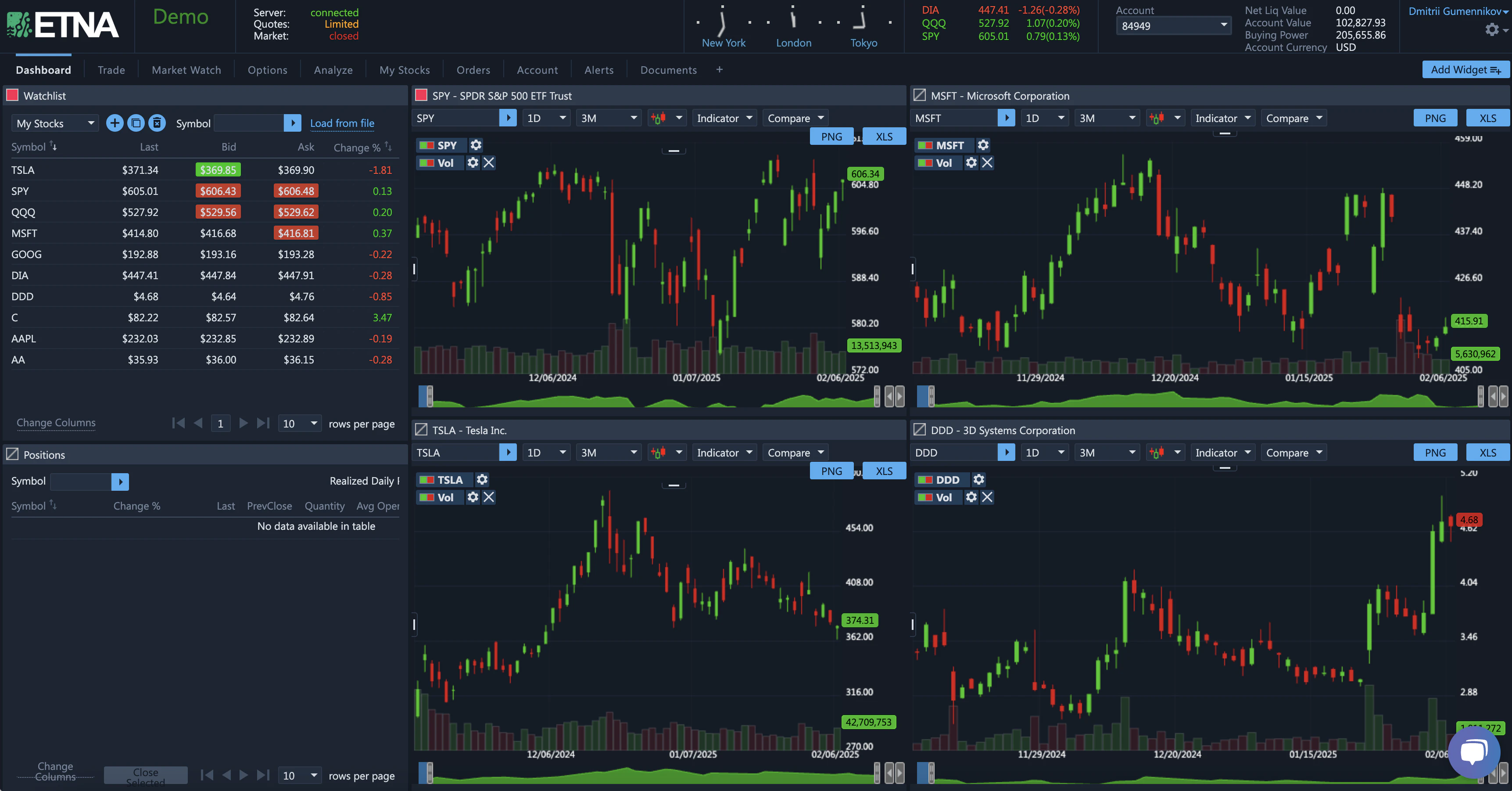Viewport: 1512px width, 791px height.
Task: Open settings gear for SPY series
Action: (x=476, y=145)
